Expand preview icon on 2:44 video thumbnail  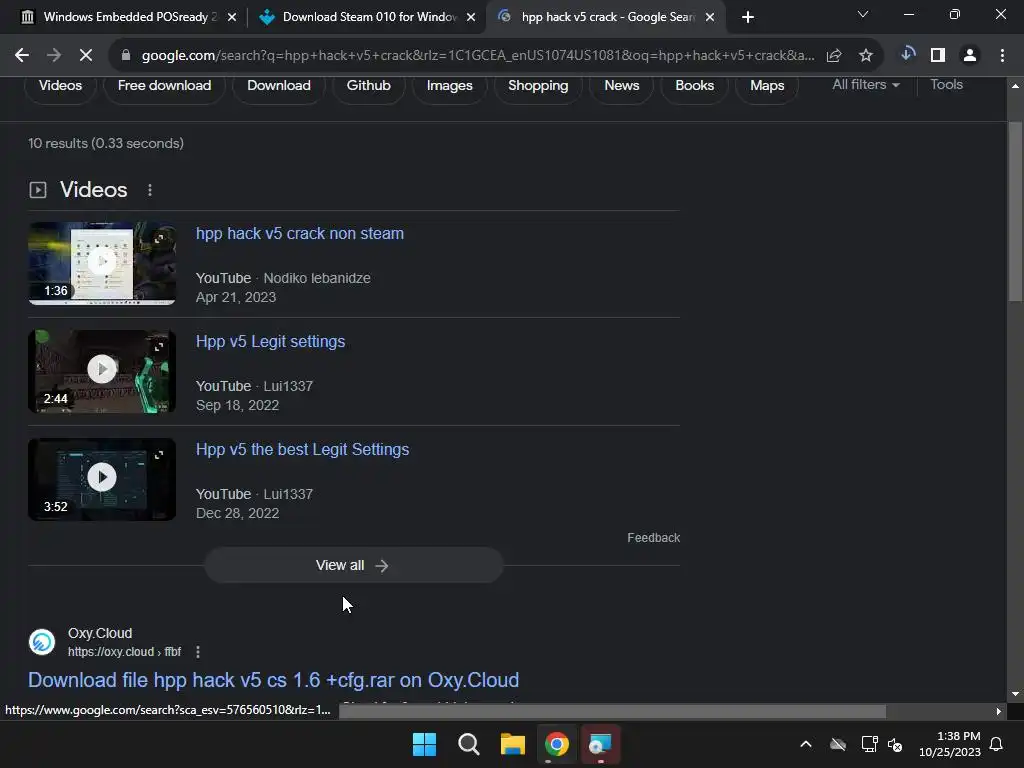(159, 346)
